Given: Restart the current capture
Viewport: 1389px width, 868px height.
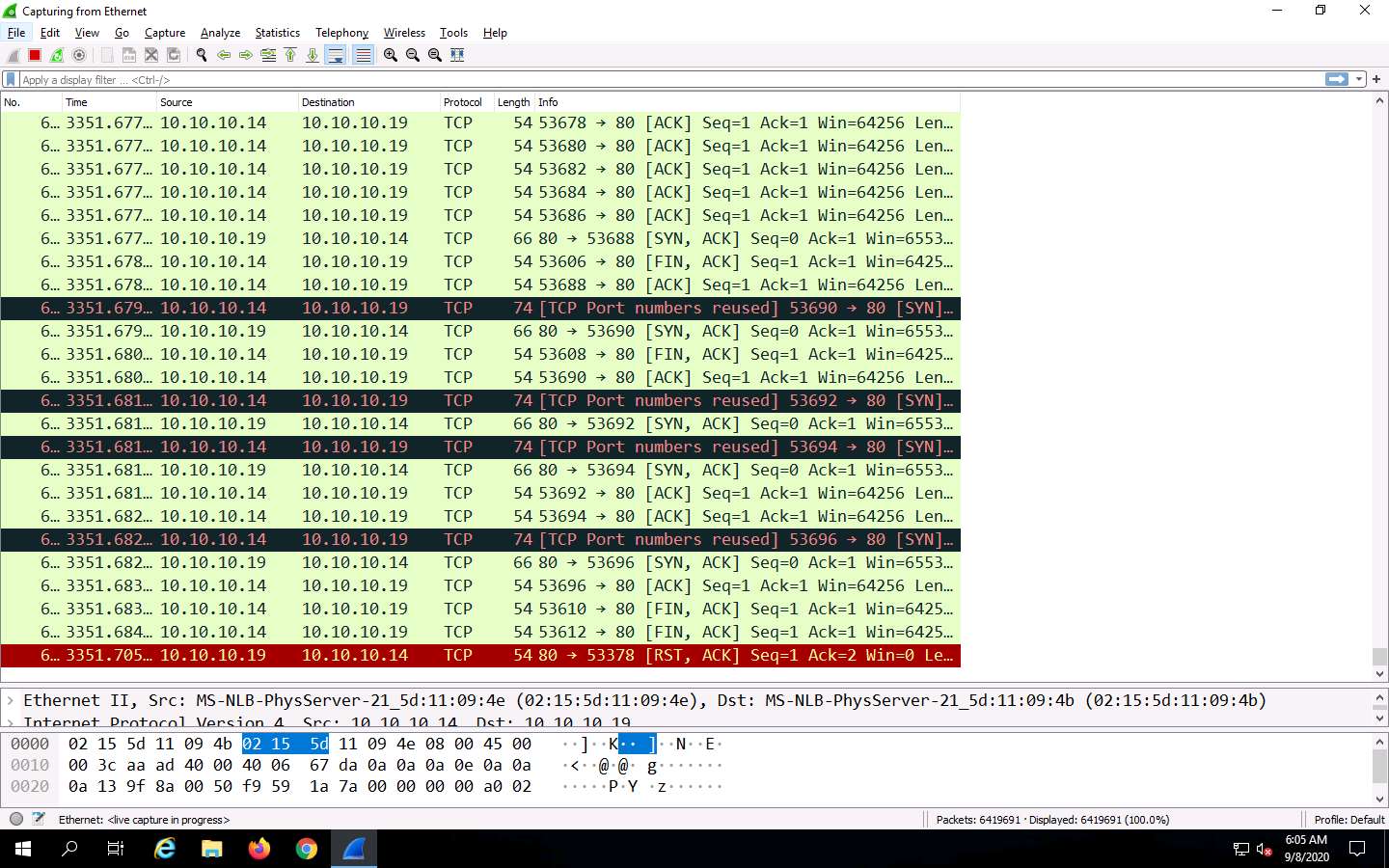Looking at the screenshot, I should (x=57, y=55).
